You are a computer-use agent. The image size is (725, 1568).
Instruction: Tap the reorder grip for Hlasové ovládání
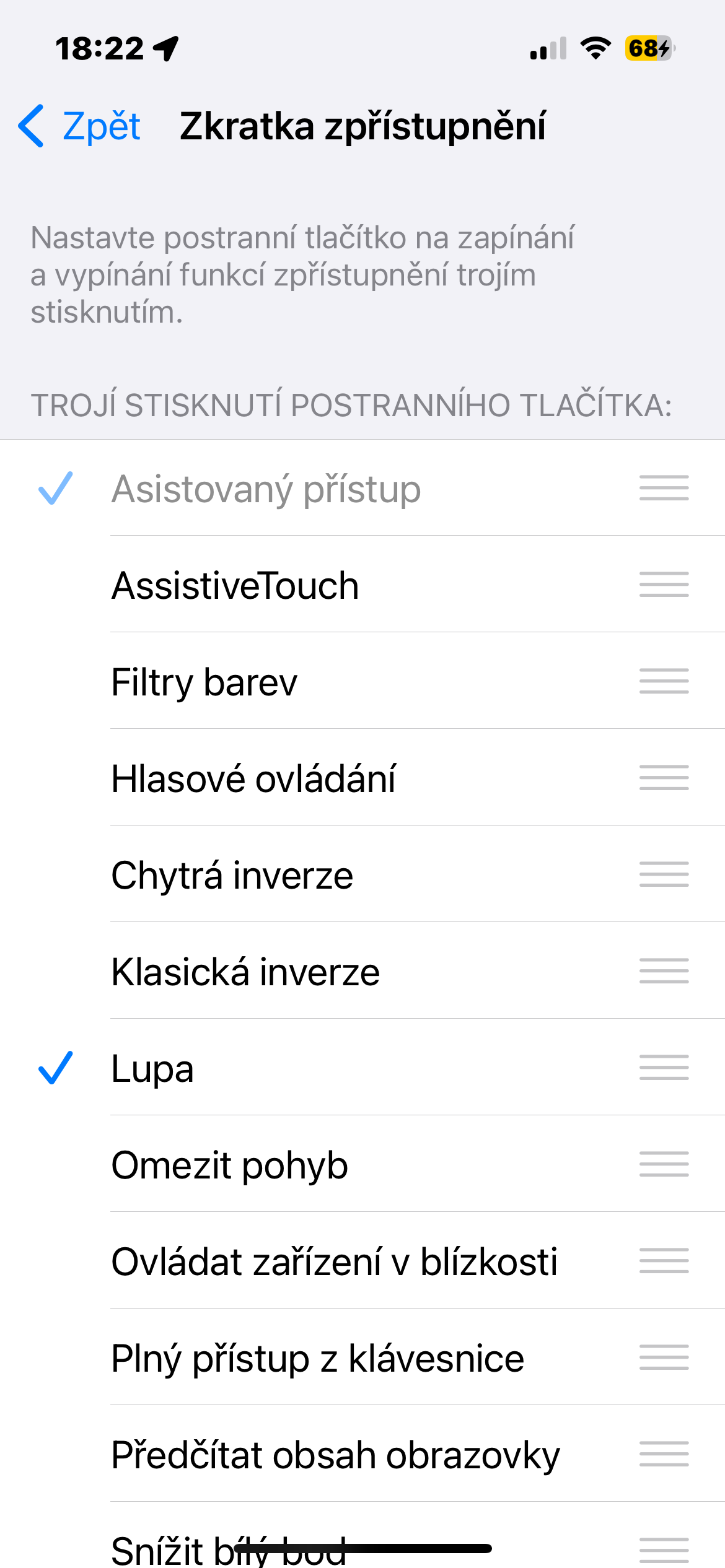(664, 778)
